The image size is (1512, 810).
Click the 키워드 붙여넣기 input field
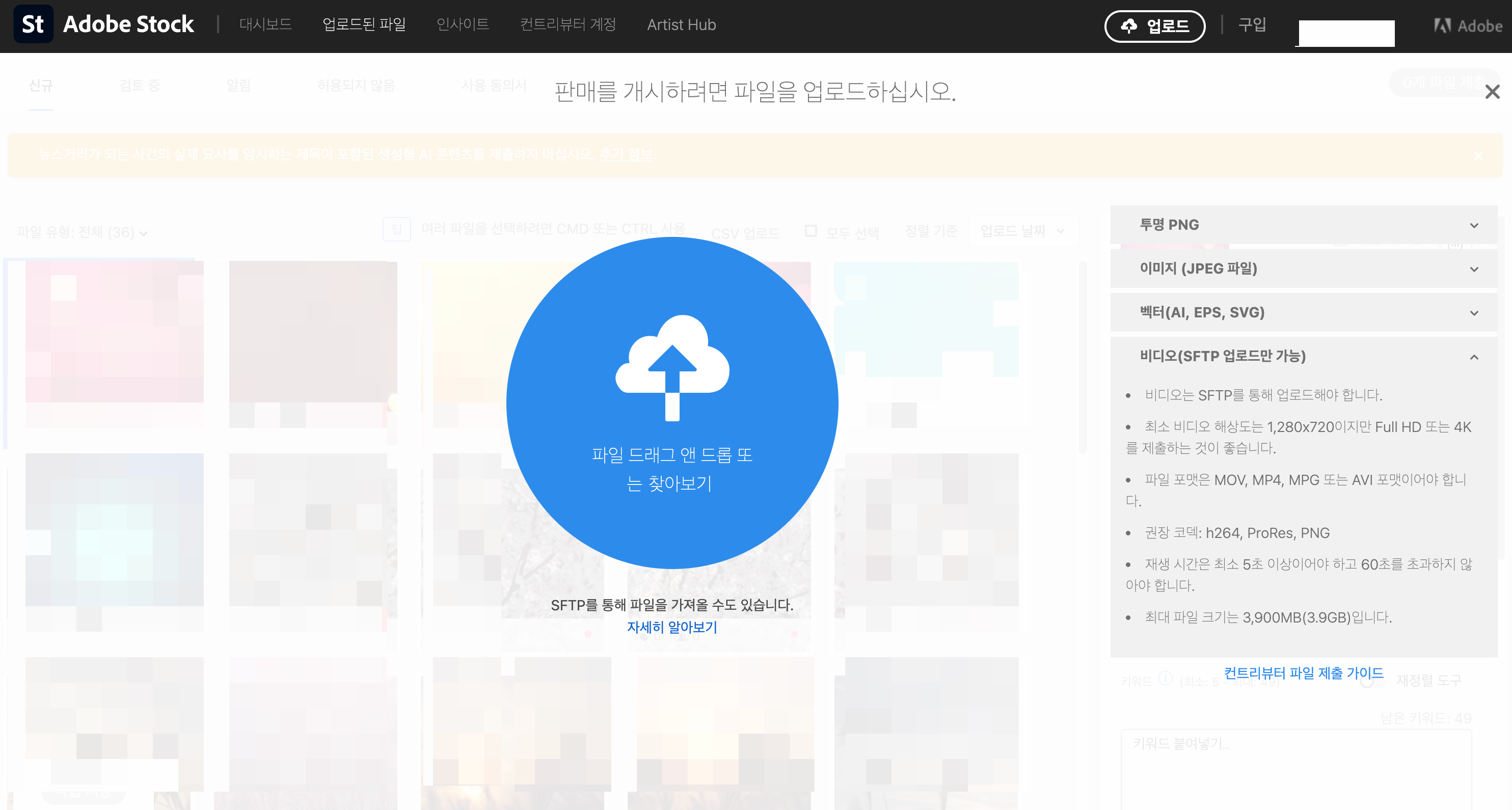[x=1296, y=769]
